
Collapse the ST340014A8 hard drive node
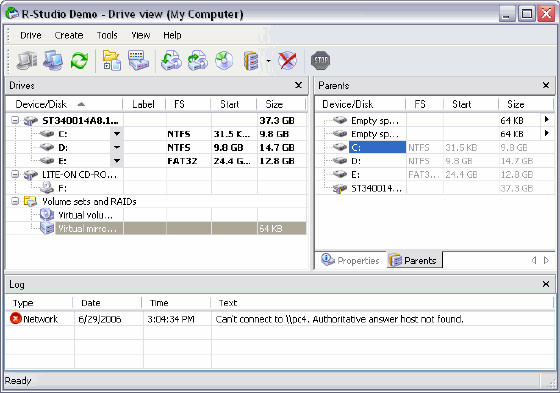(x=15, y=120)
